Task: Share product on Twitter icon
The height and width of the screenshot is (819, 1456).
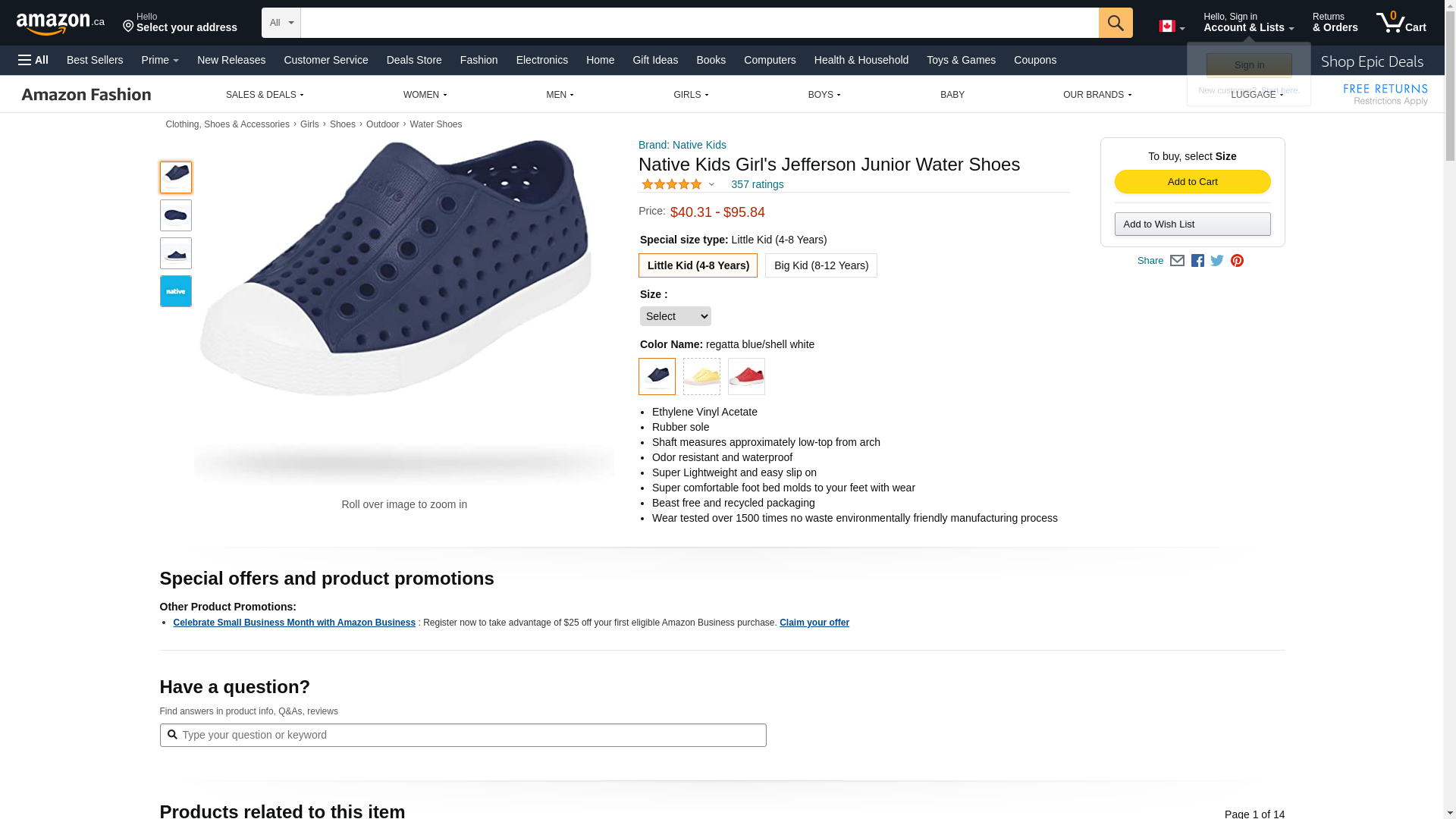Action: tap(1217, 261)
